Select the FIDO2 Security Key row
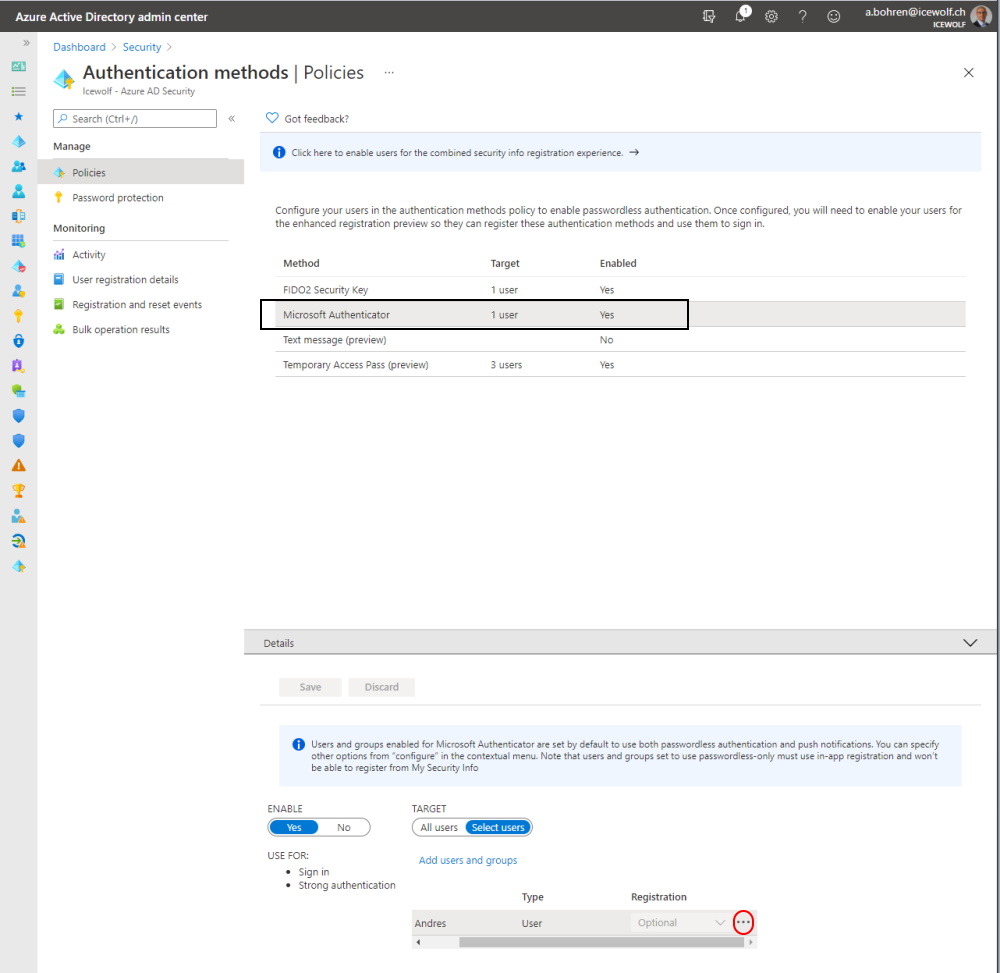Image resolution: width=1000 pixels, height=973 pixels. click(620, 289)
